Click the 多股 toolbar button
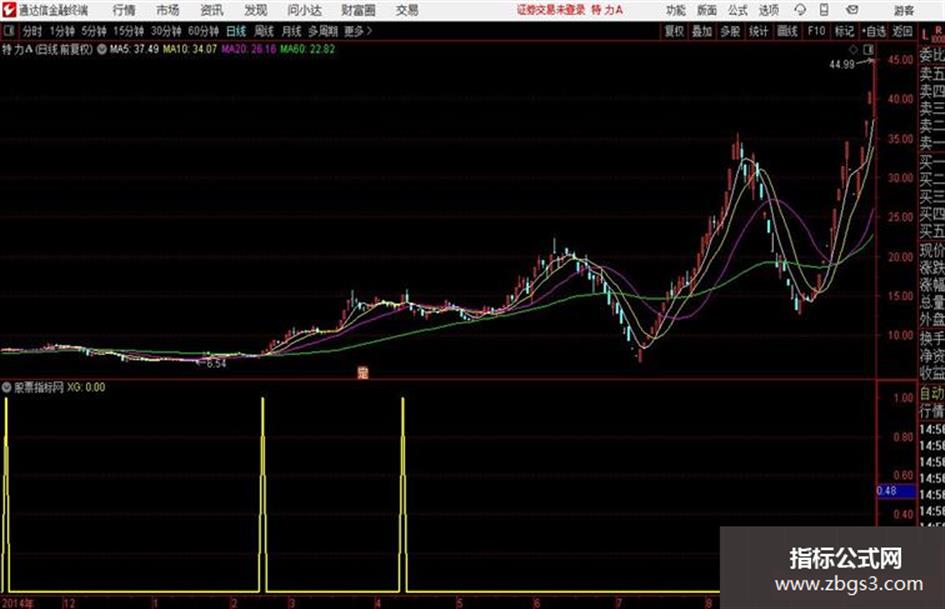Image resolution: width=945 pixels, height=609 pixels. 730,31
